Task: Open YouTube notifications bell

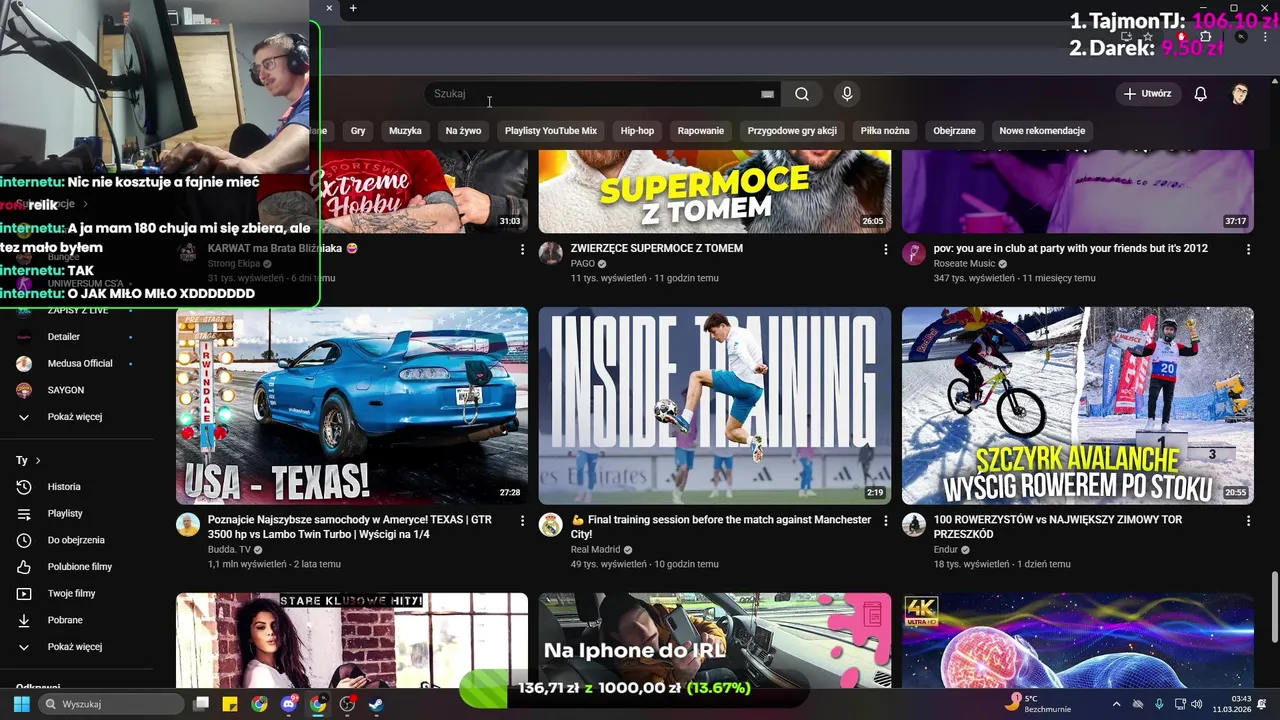Action: (x=1201, y=94)
